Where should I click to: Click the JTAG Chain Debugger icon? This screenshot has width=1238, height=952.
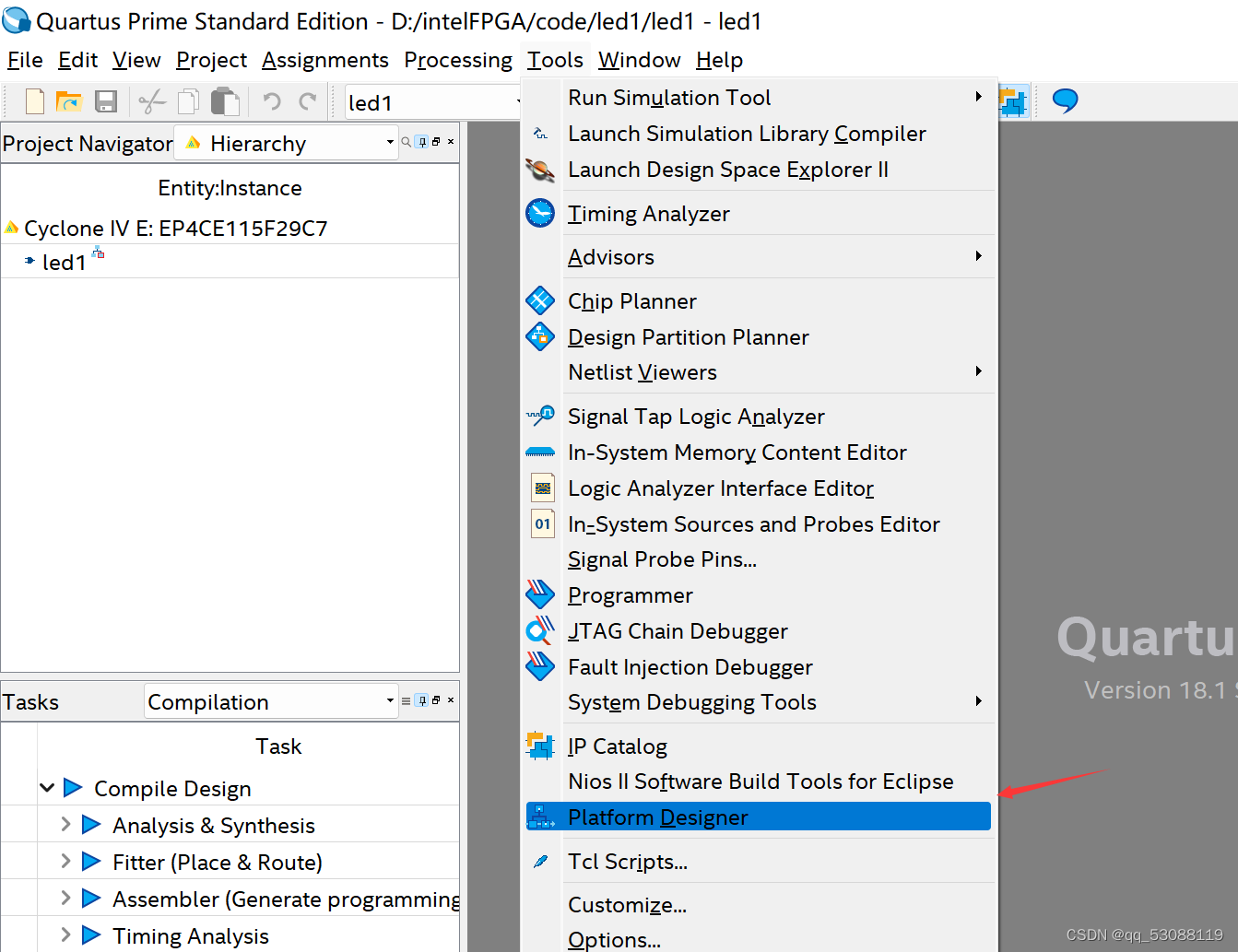[540, 630]
